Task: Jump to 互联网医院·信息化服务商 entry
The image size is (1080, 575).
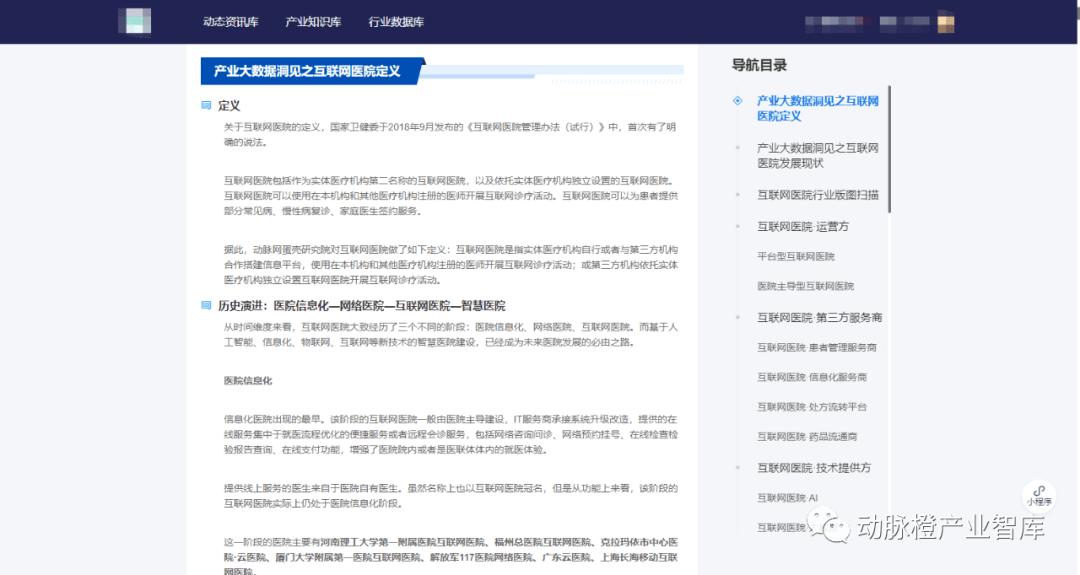Action: click(x=812, y=377)
